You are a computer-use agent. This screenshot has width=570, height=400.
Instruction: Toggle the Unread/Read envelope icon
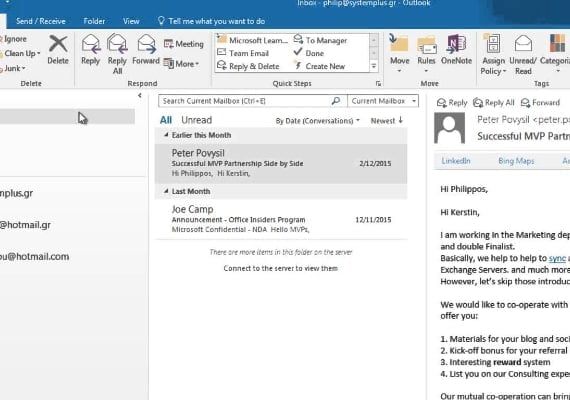523,44
